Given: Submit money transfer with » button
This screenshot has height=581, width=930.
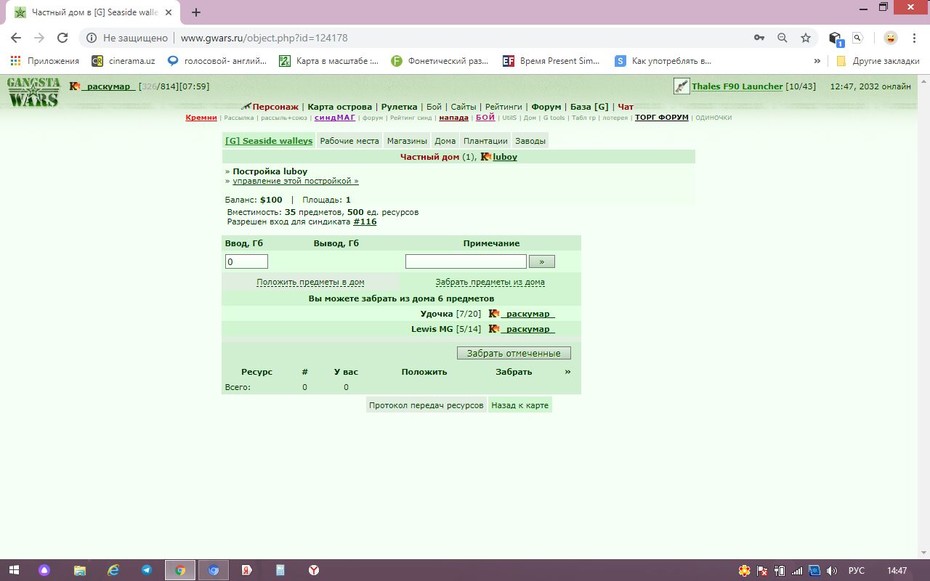Looking at the screenshot, I should 542,261.
